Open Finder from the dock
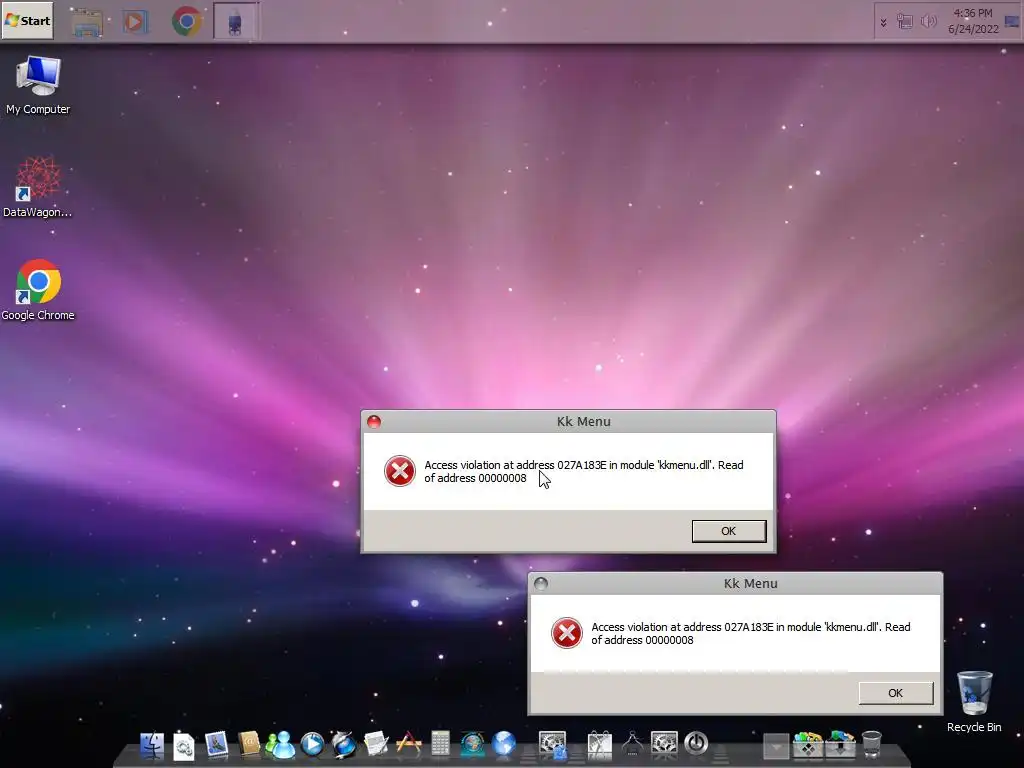 pos(152,744)
